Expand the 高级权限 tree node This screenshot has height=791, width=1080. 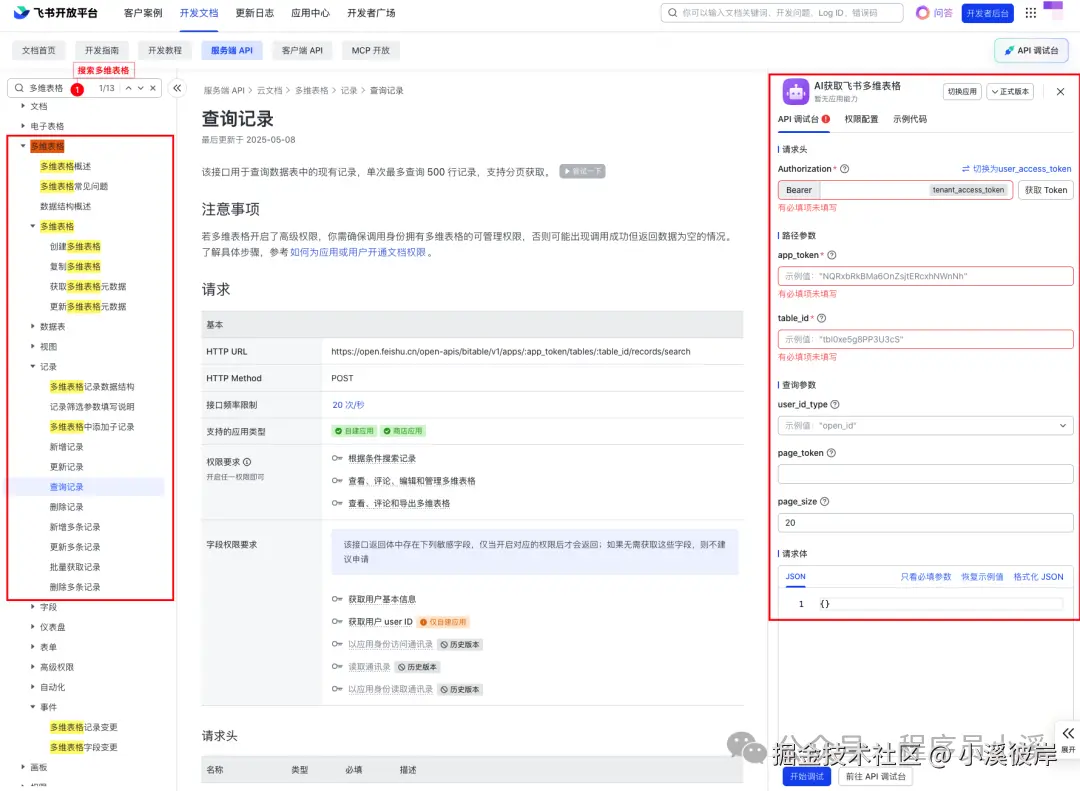[33, 667]
